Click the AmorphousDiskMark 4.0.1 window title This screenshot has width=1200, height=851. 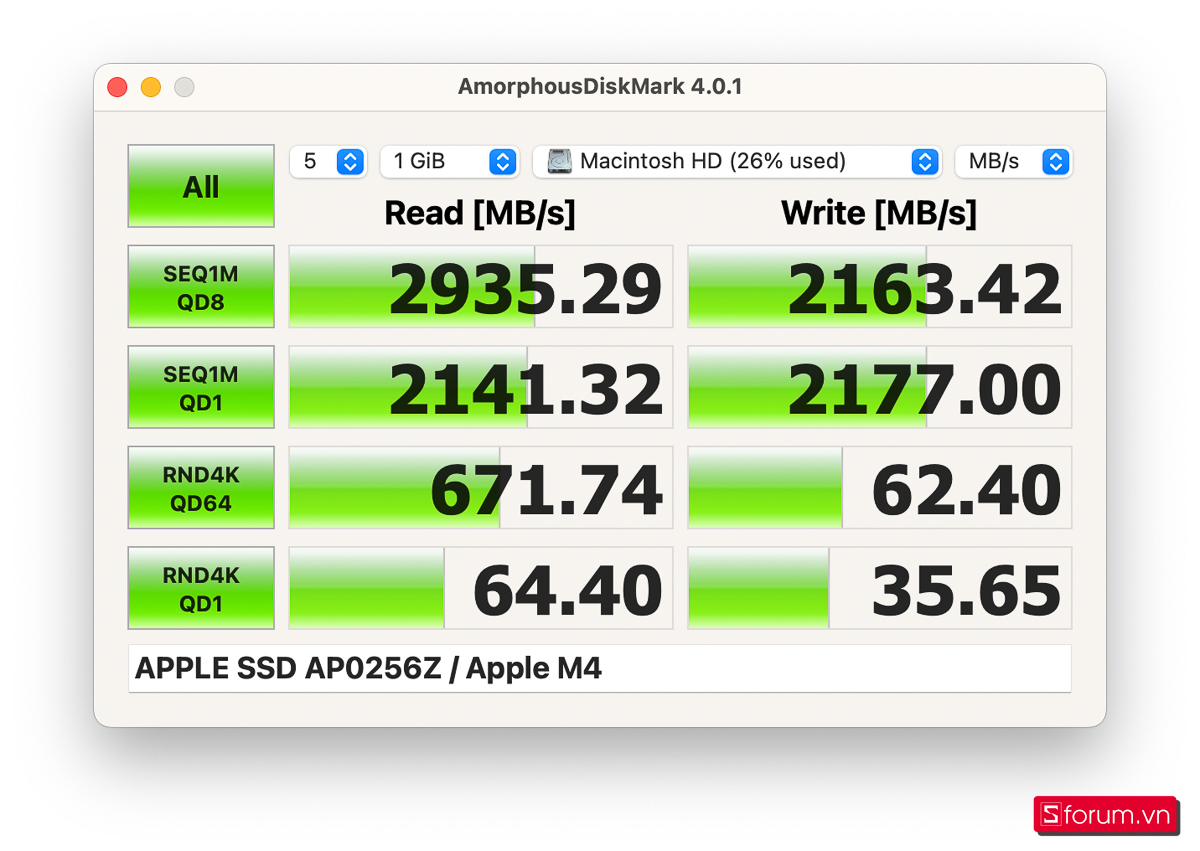click(x=600, y=87)
